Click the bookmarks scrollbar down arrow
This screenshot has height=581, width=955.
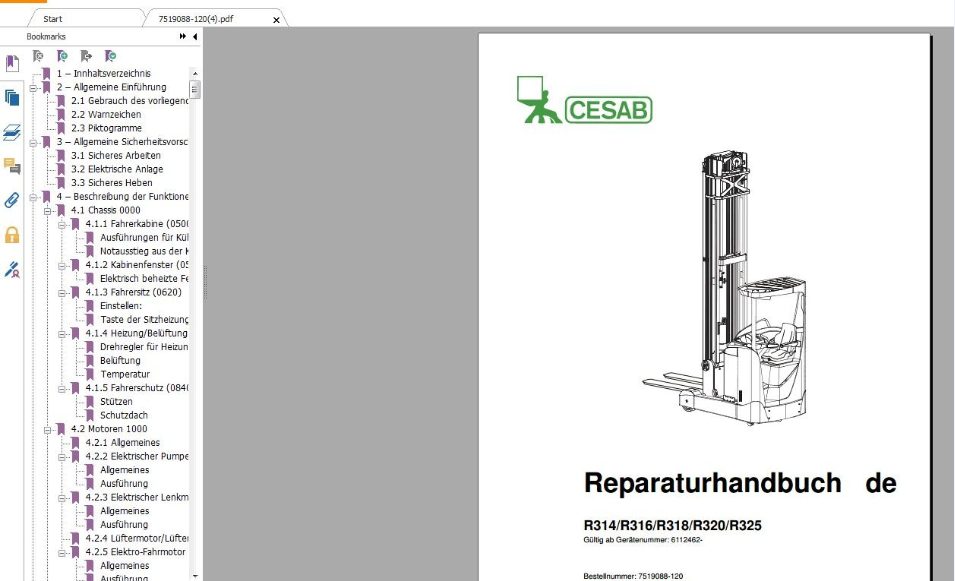[x=195, y=576]
